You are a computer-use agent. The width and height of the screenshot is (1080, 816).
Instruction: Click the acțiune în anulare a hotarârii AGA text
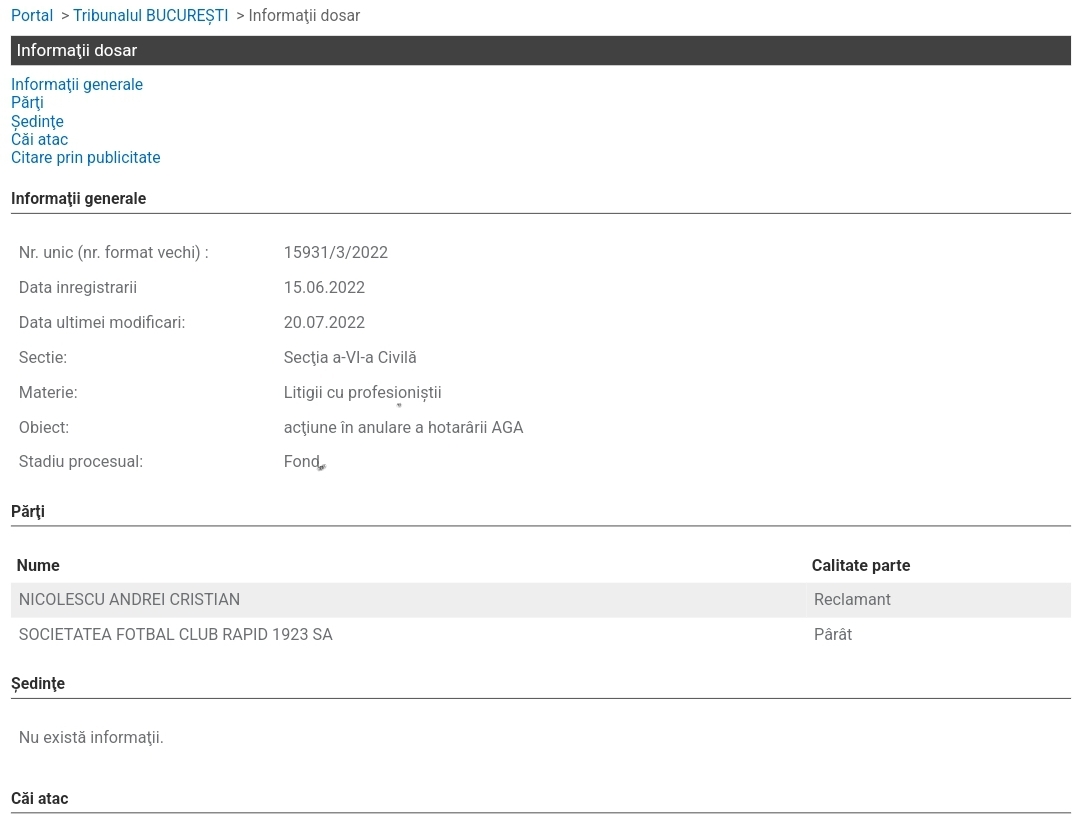tap(403, 428)
